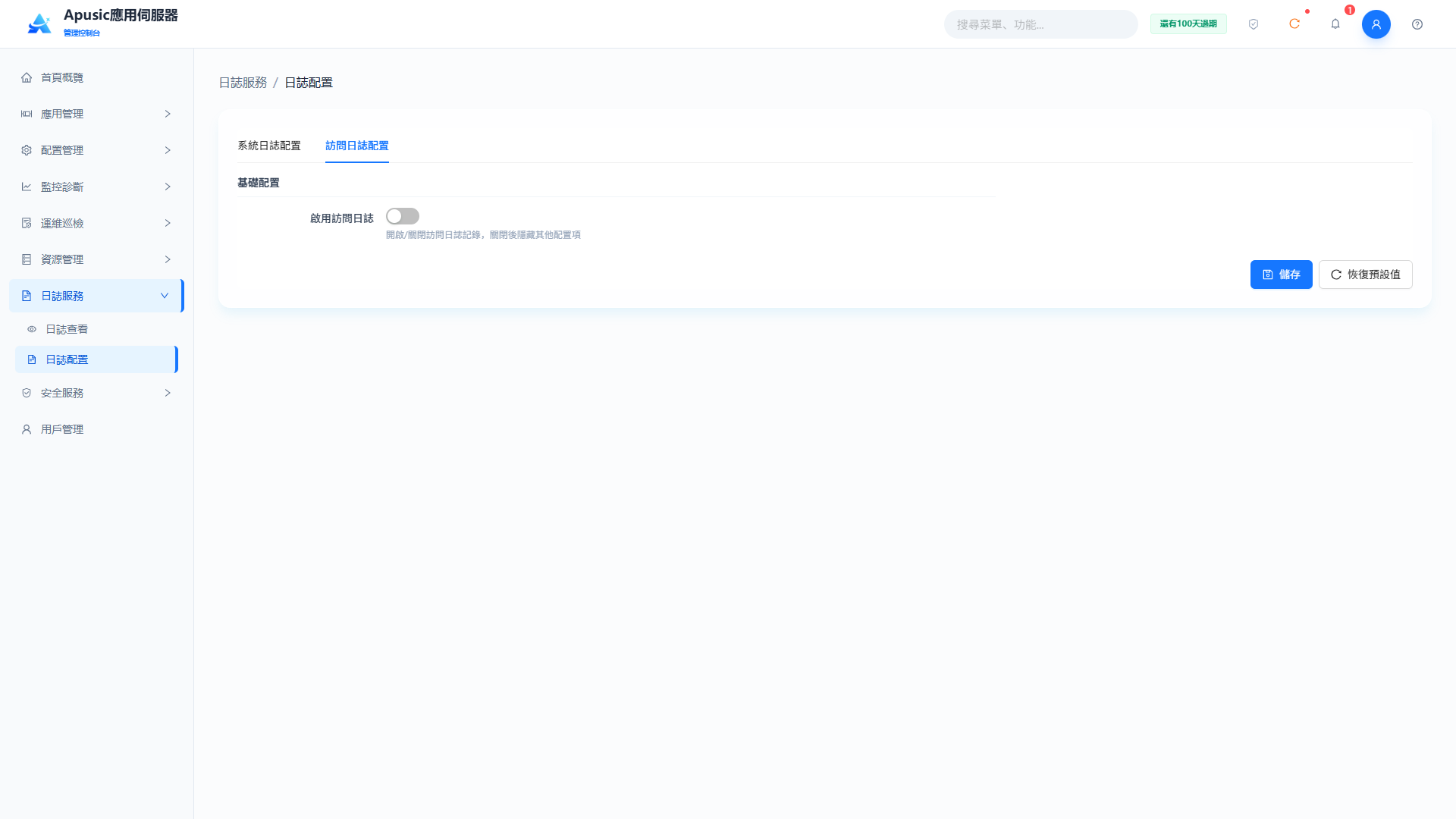Expand the 應用管理 chevron
Screen dimensions: 1456x819
pyautogui.click(x=168, y=114)
